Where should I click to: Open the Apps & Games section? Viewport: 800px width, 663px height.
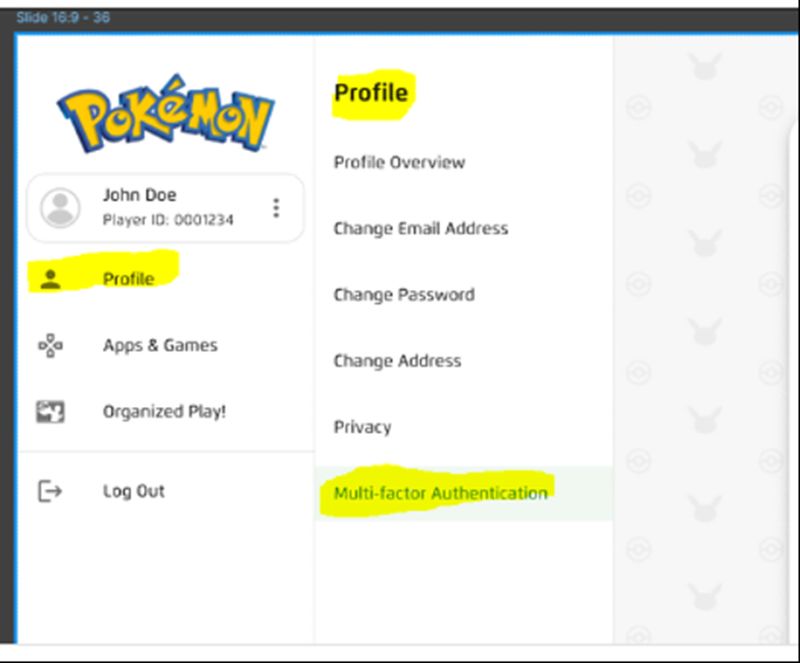pyautogui.click(x=160, y=346)
